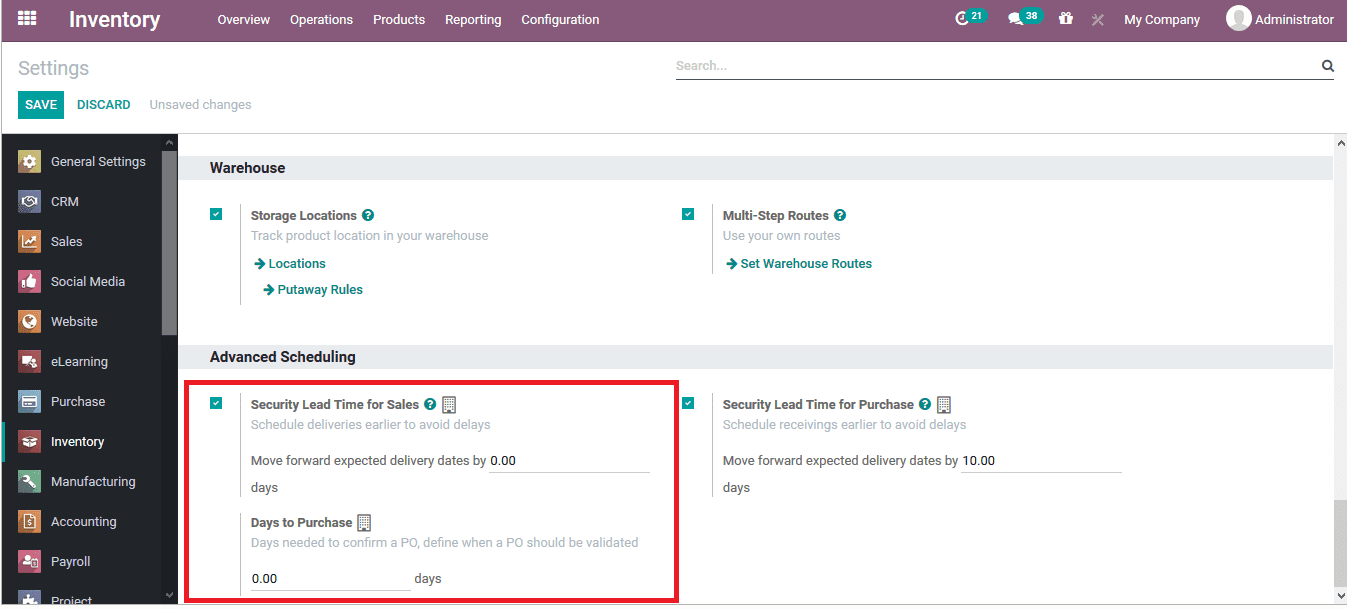Open the apps grid menu icon
The image size is (1347, 609).
pos(27,18)
